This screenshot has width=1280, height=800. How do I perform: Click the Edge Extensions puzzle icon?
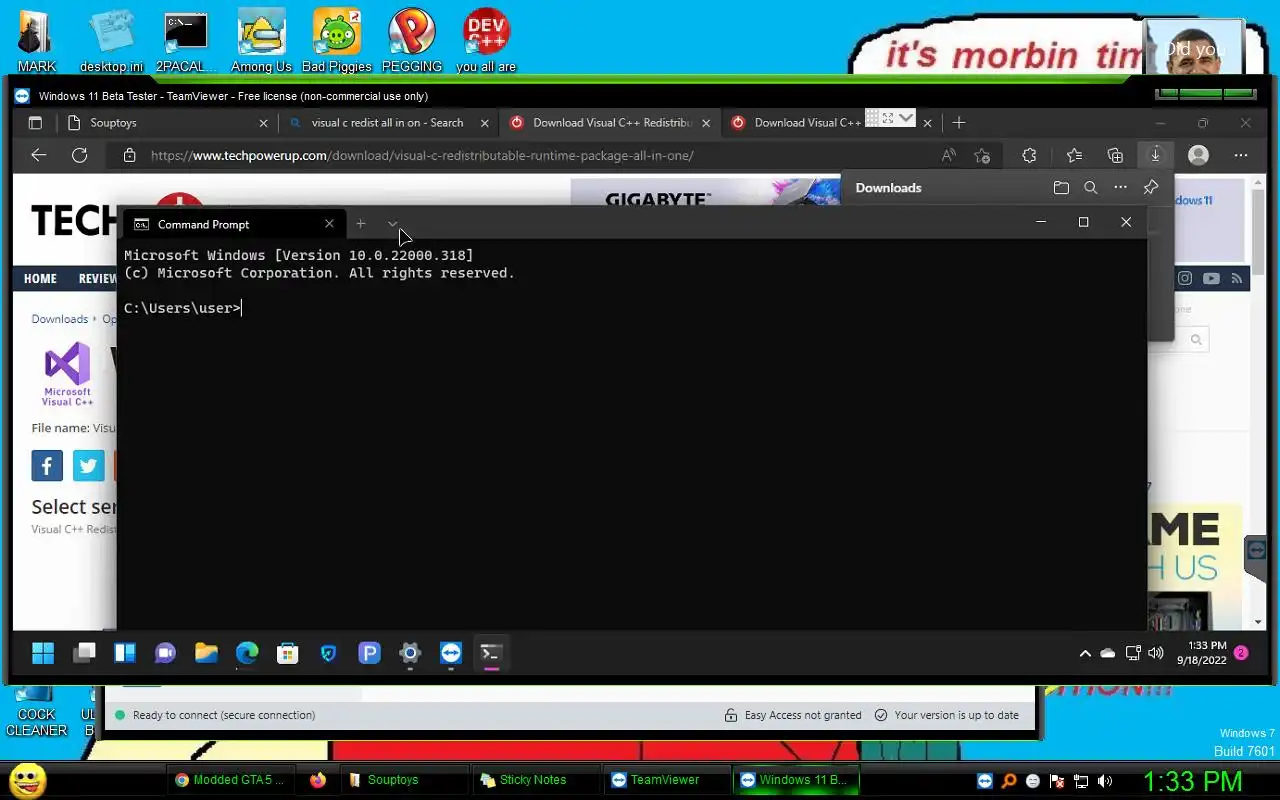(x=1029, y=155)
